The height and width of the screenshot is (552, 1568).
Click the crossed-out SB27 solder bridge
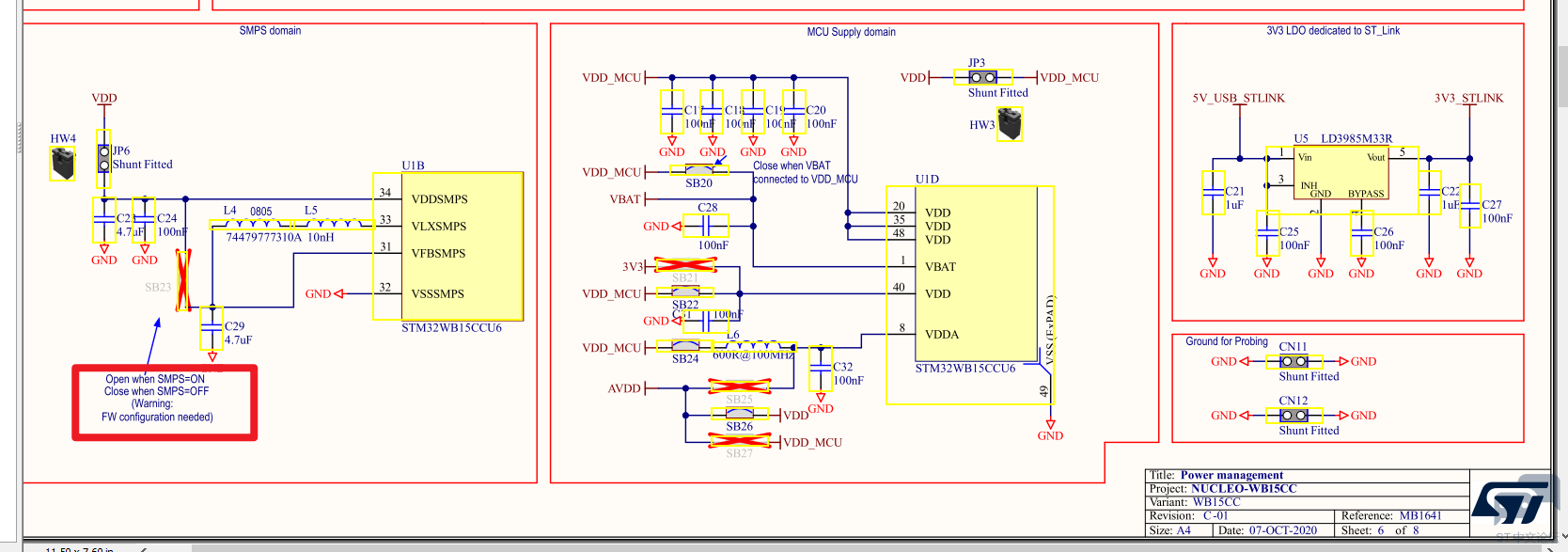pos(740,440)
